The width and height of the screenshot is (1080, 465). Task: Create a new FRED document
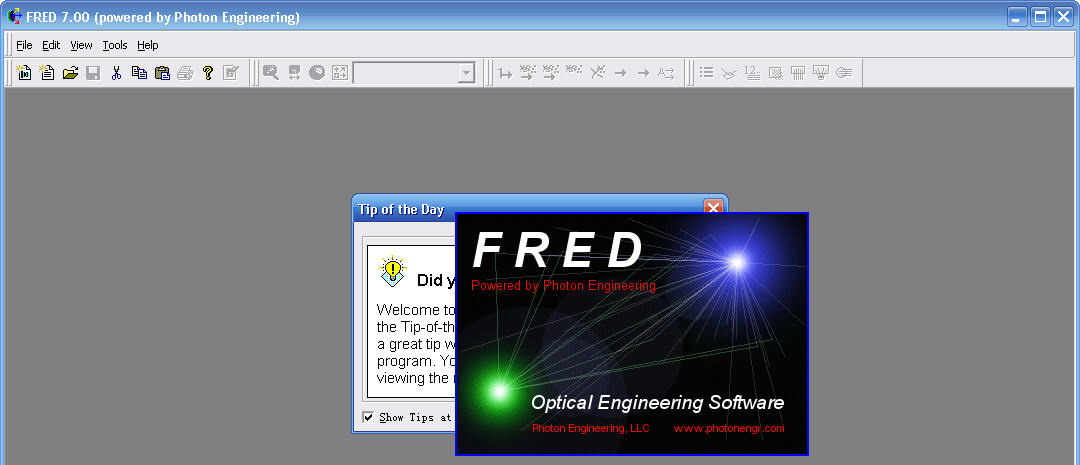coord(24,72)
